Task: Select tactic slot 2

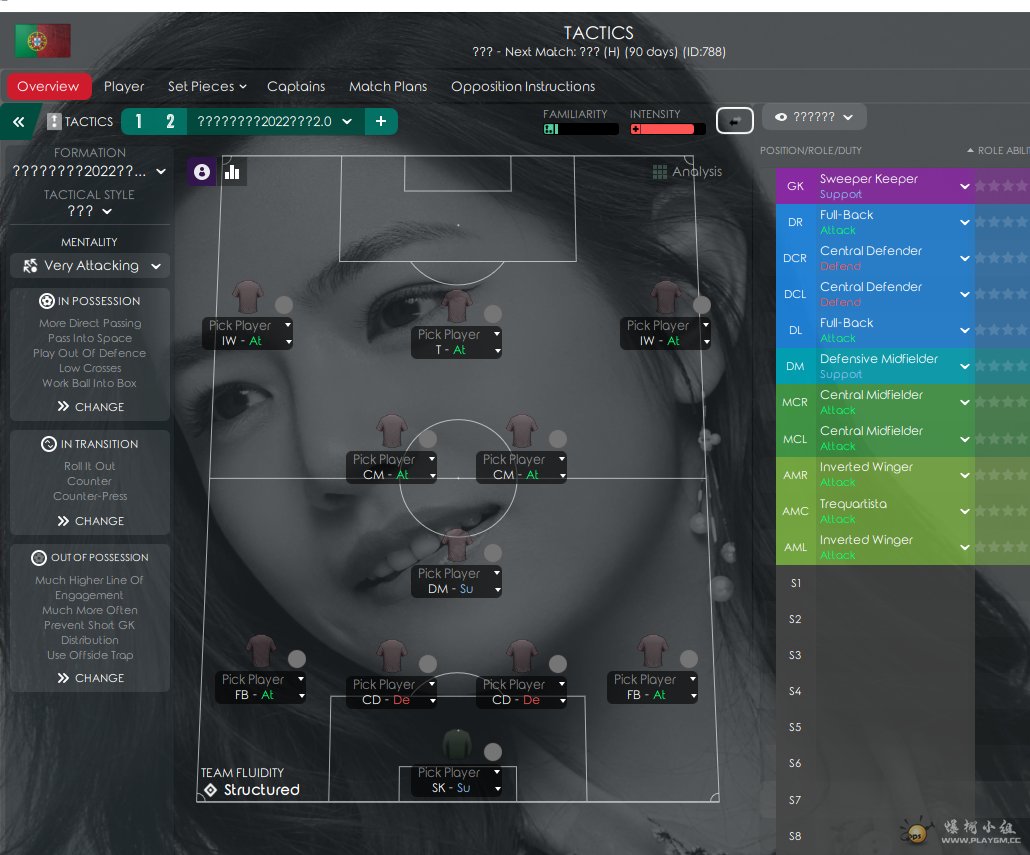Action: point(170,121)
